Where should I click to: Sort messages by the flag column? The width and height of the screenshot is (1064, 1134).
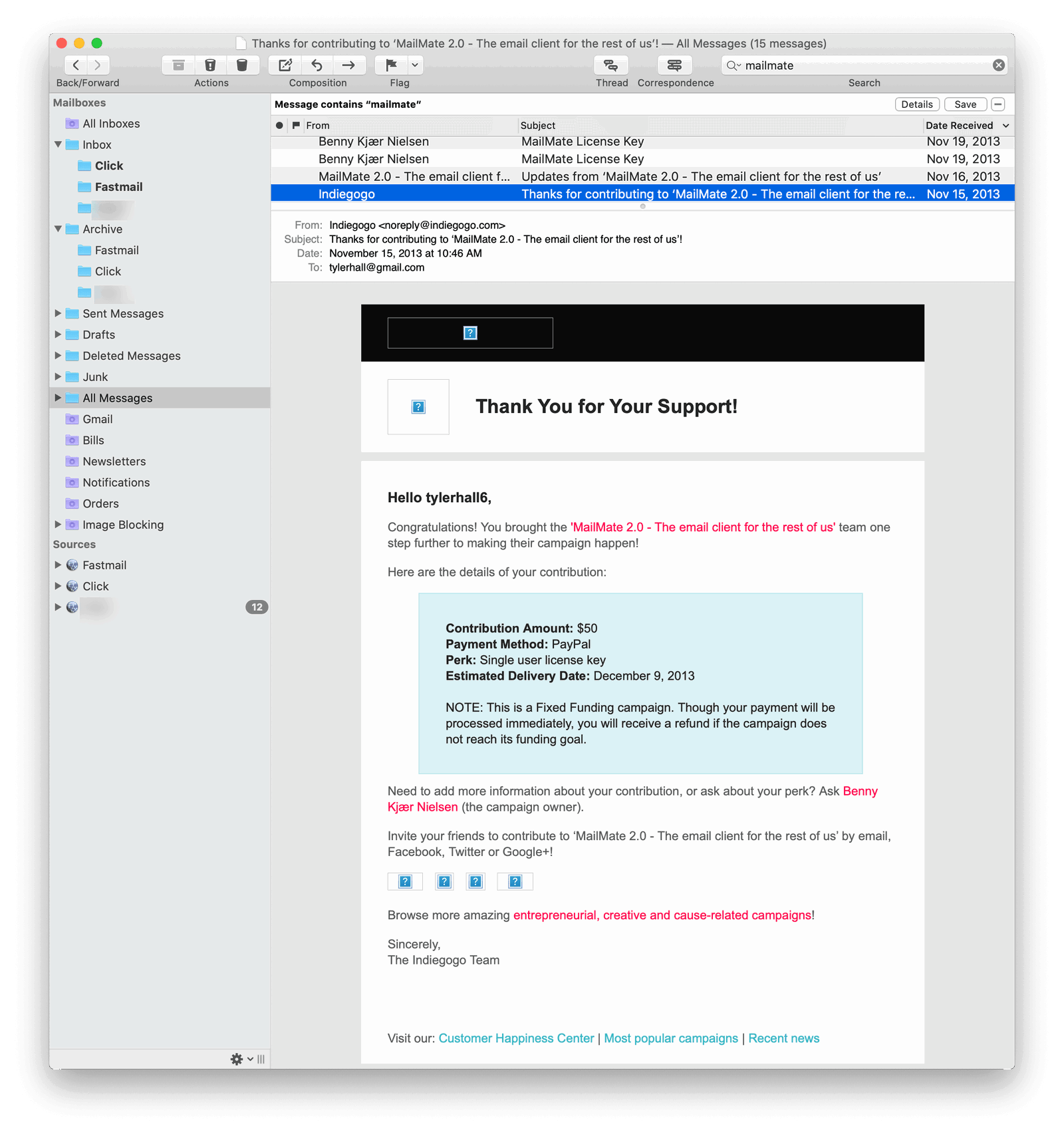coord(296,125)
